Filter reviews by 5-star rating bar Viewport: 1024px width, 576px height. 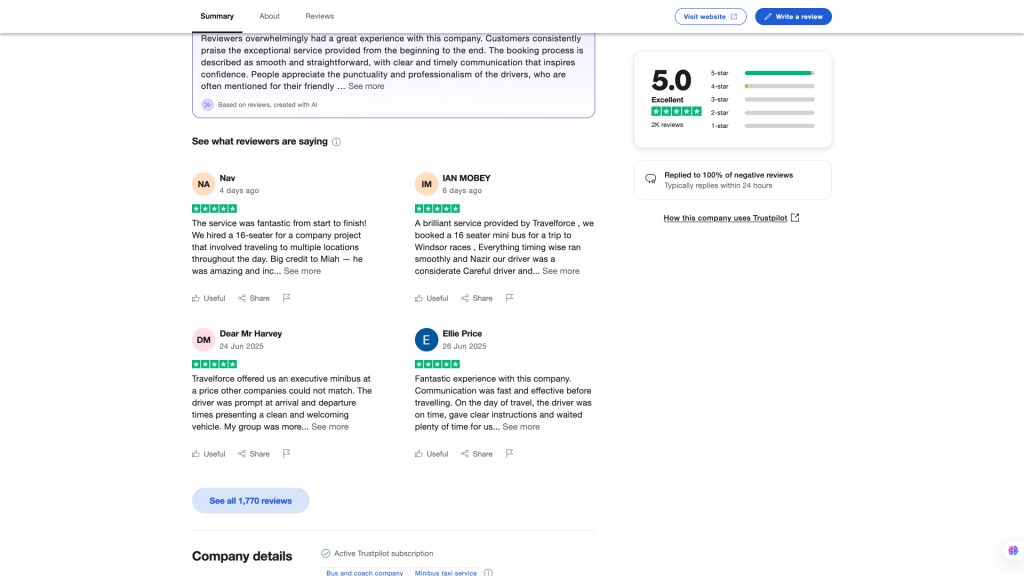763,73
